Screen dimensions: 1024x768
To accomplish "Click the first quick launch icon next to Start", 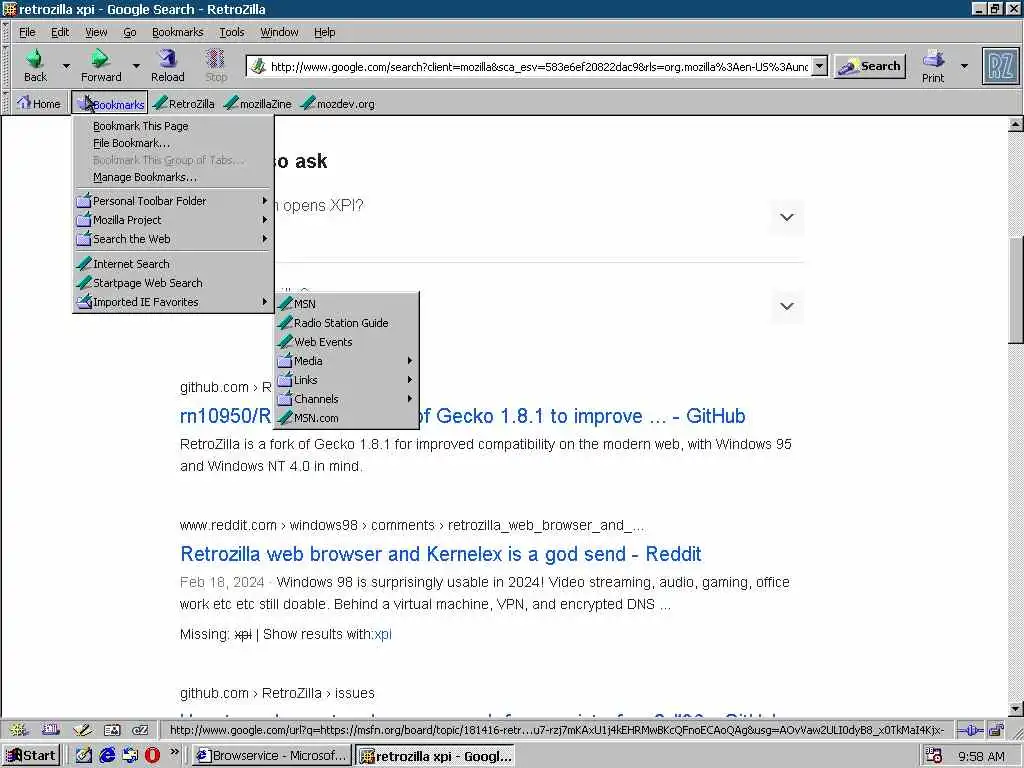I will tap(84, 756).
